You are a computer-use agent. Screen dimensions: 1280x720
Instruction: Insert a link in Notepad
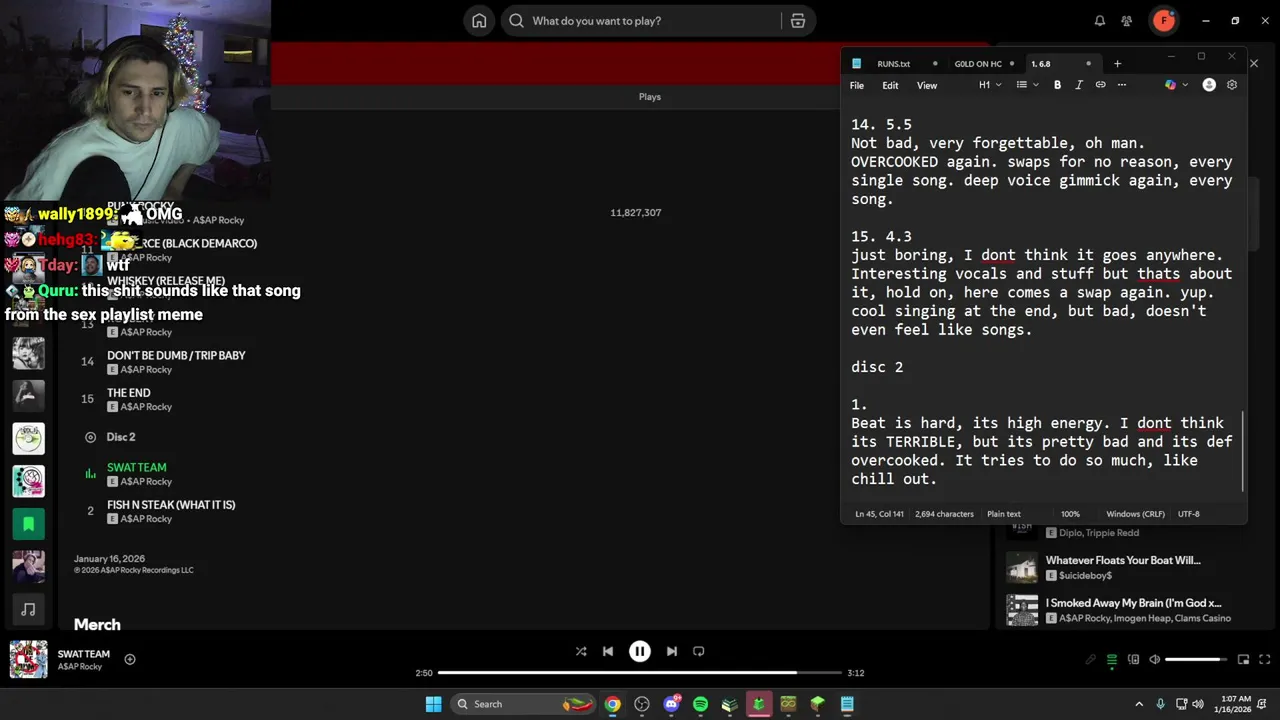[1100, 85]
